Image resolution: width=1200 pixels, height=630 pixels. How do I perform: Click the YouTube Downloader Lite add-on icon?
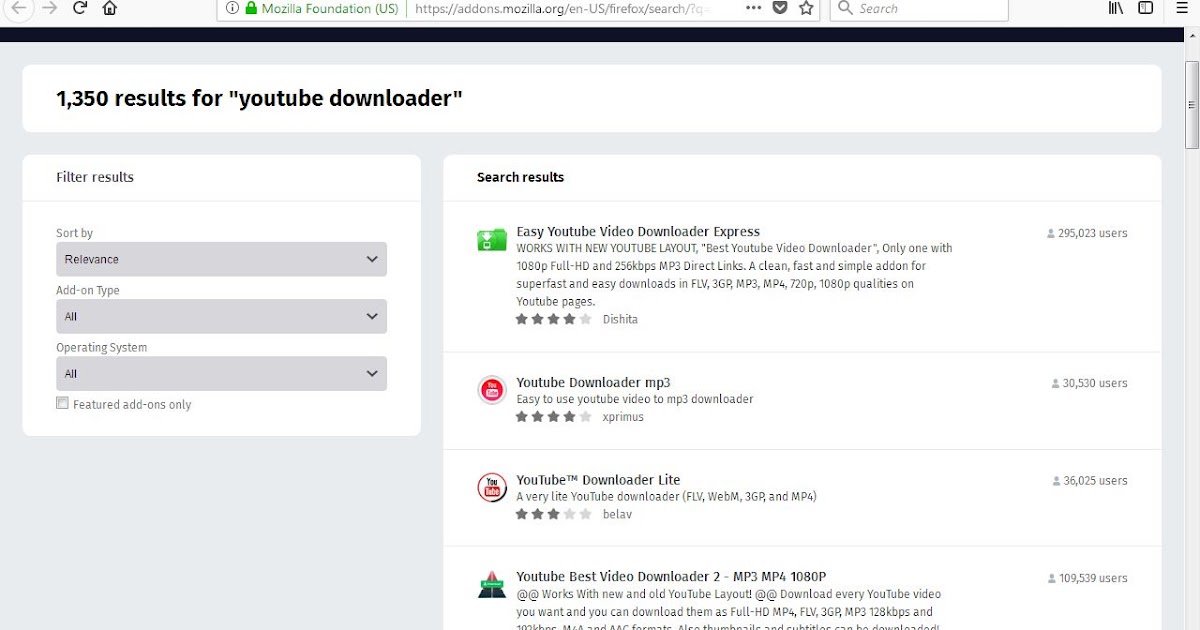(x=492, y=488)
